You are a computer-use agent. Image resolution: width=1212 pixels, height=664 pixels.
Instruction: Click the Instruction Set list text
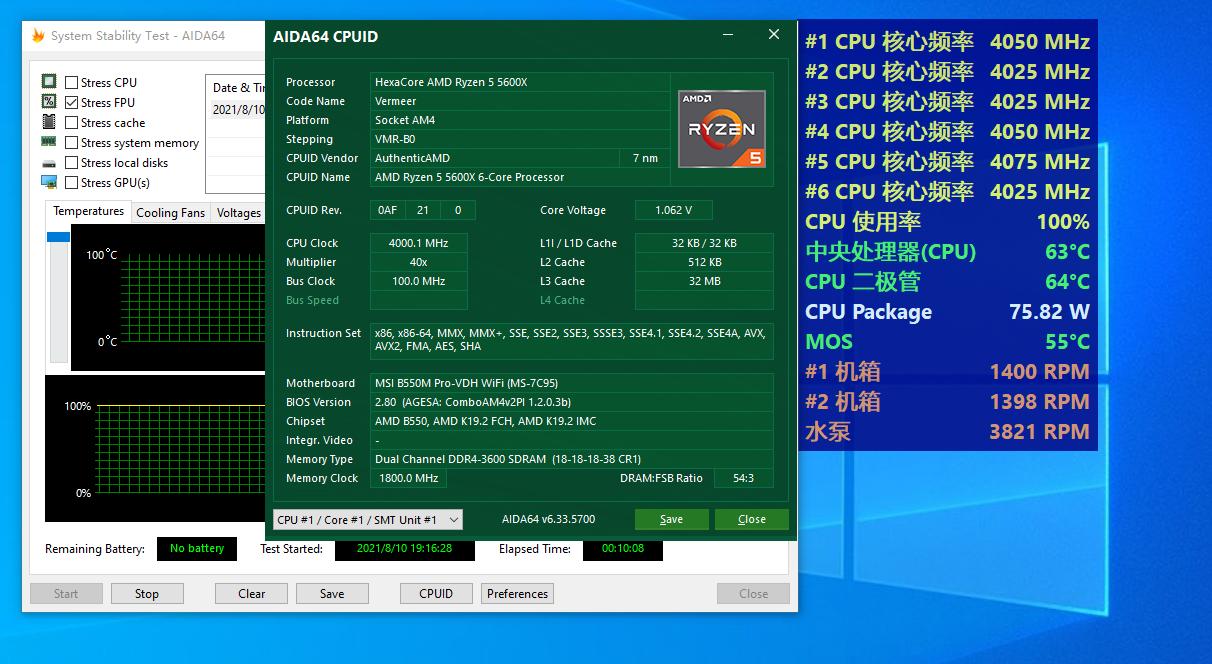[570, 340]
